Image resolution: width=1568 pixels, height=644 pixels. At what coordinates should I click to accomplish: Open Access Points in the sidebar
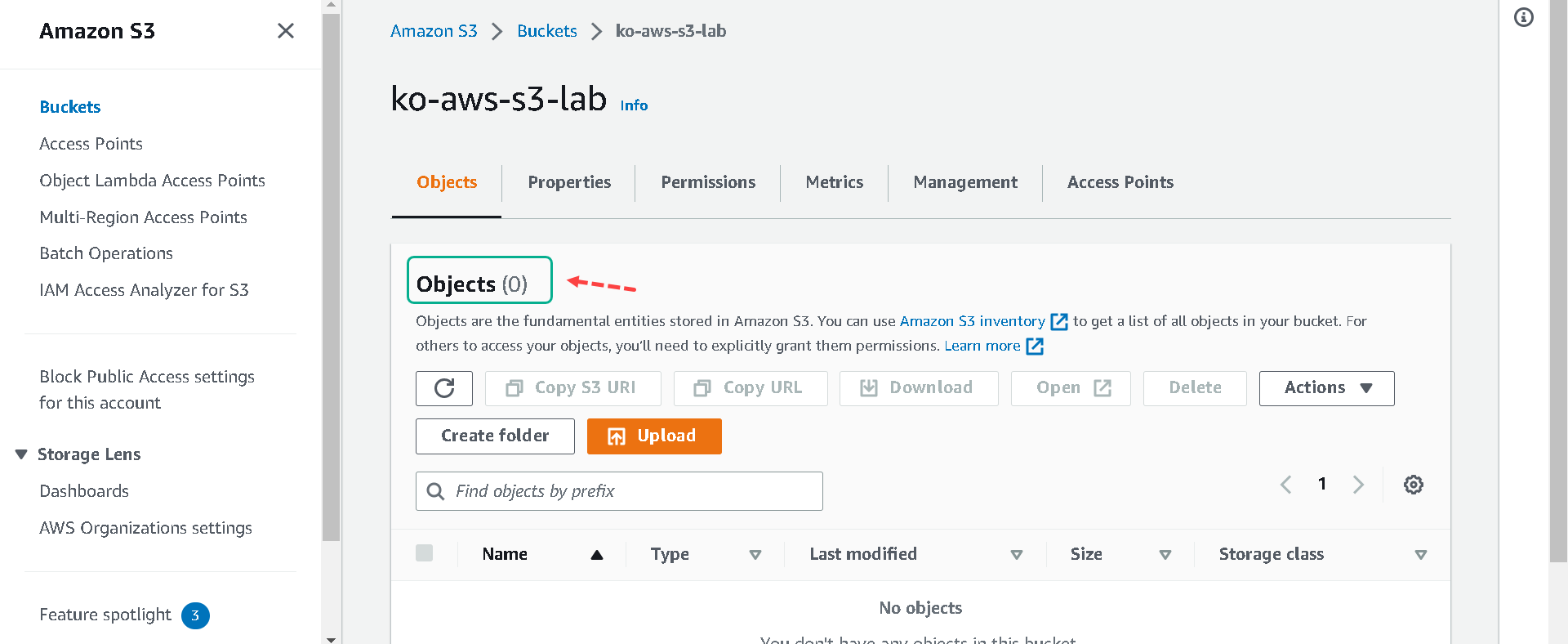point(91,144)
